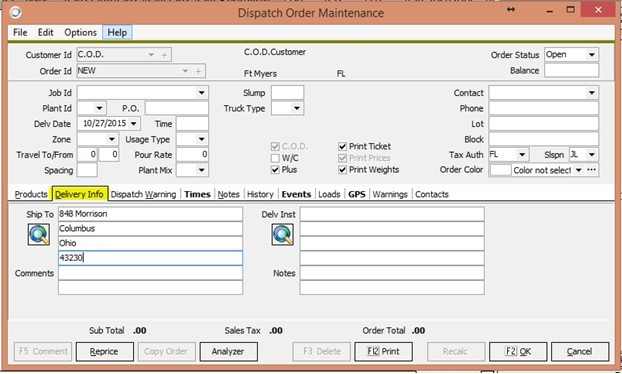Open the Usage Type dropdown
Screen dimensions: 622x374
(202, 139)
